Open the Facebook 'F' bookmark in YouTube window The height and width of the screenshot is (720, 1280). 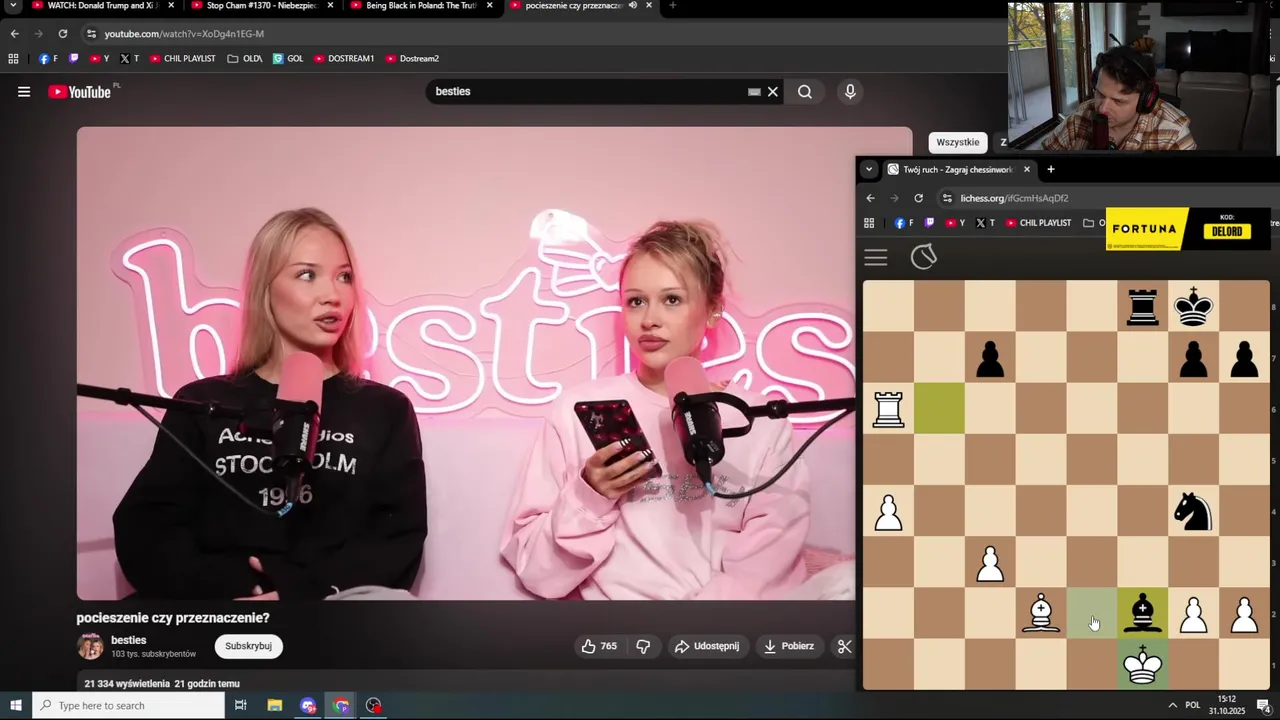[x=48, y=59]
